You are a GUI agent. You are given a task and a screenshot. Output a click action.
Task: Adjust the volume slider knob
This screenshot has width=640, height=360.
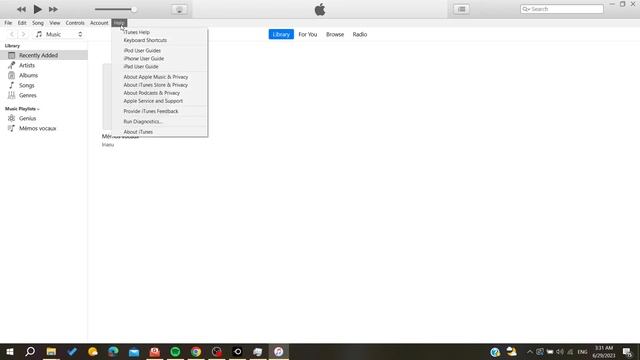(x=133, y=9)
